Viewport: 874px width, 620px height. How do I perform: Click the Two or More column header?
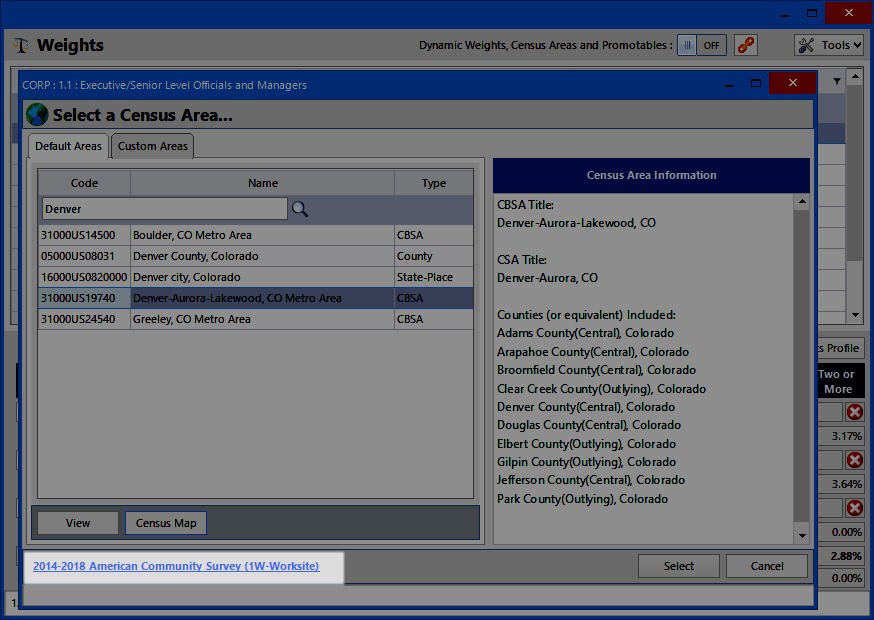pos(841,381)
